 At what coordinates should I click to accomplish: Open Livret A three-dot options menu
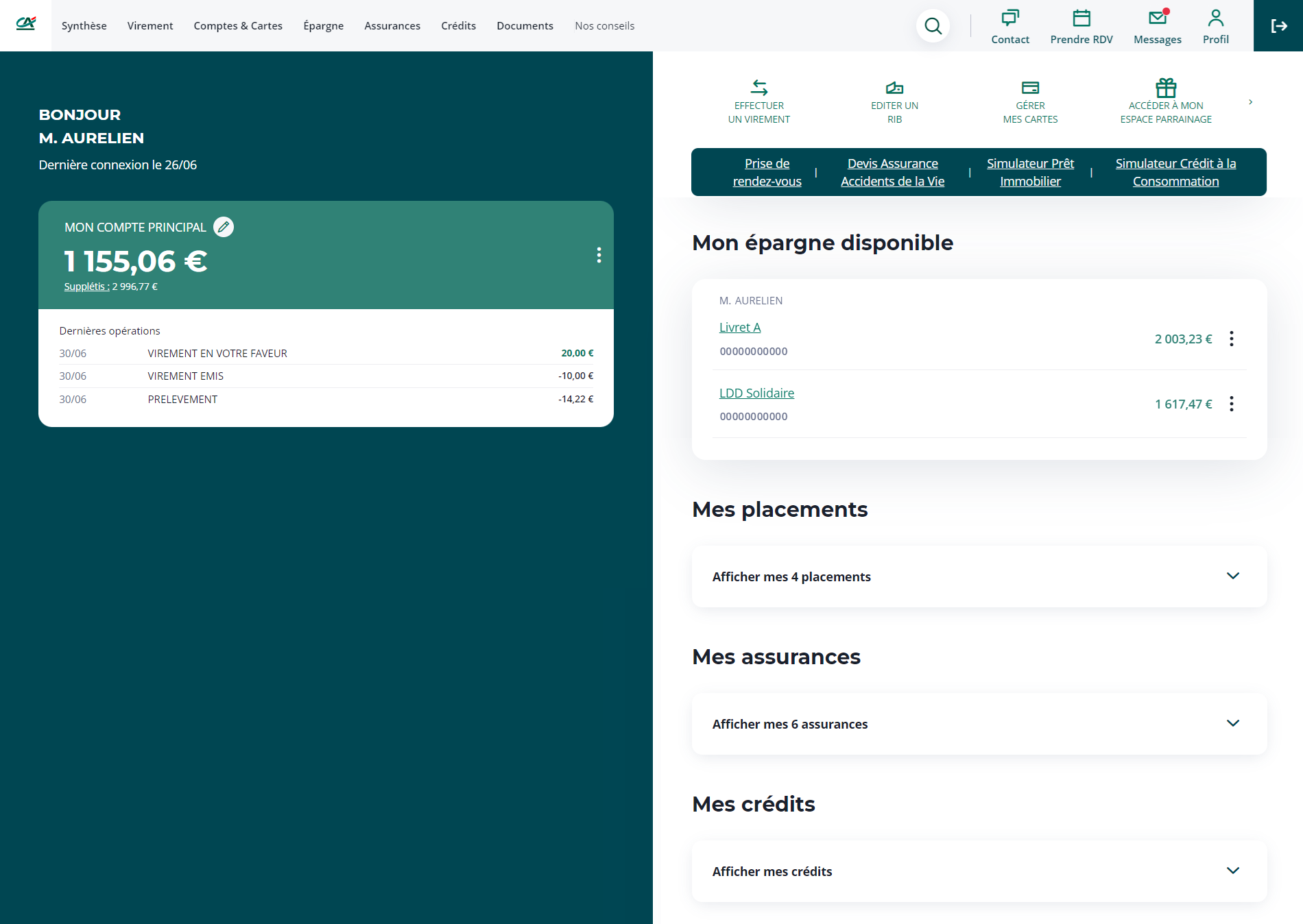click(x=1232, y=339)
